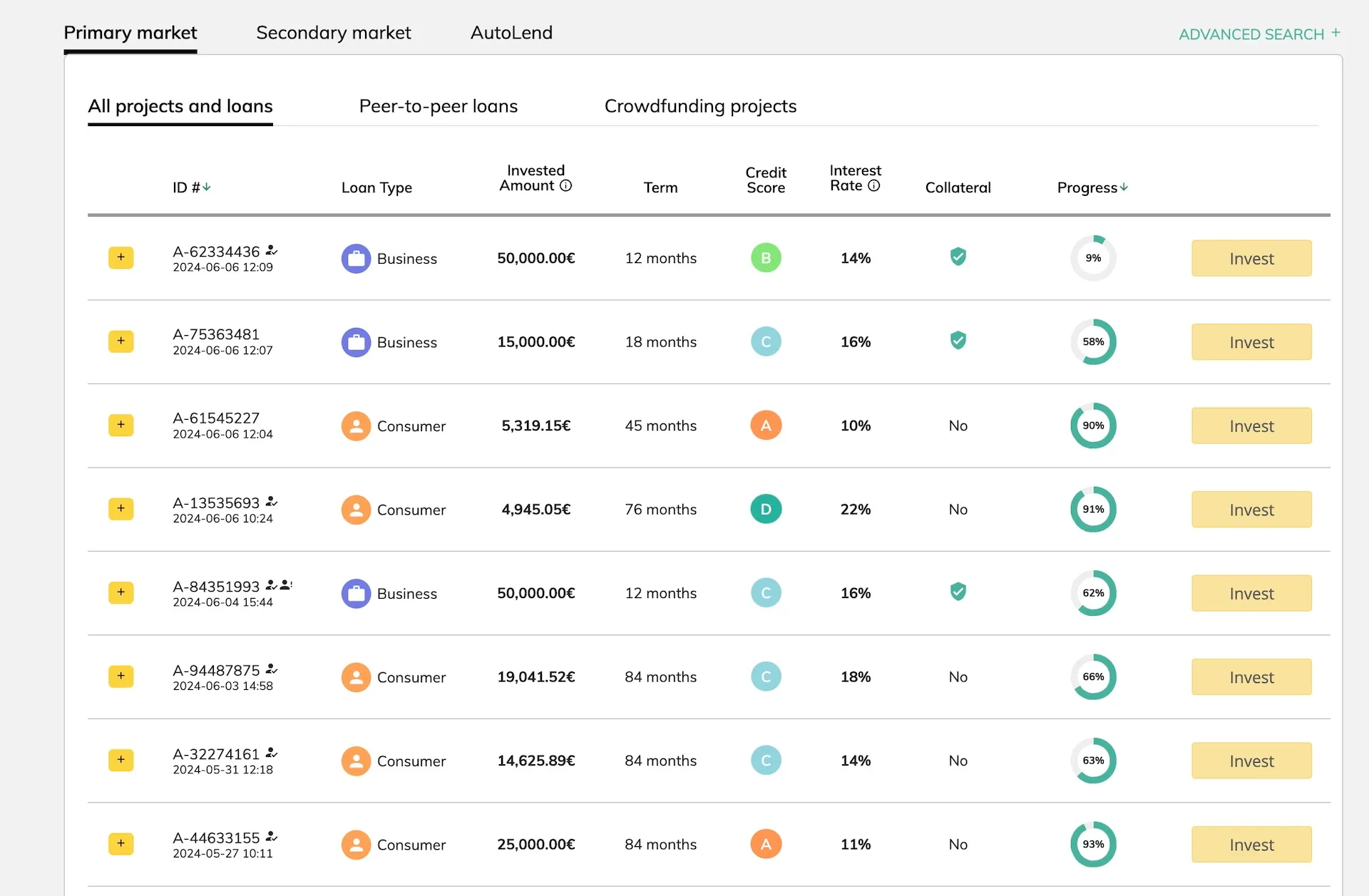Click collateral shield icon for A-75363481

click(x=958, y=341)
